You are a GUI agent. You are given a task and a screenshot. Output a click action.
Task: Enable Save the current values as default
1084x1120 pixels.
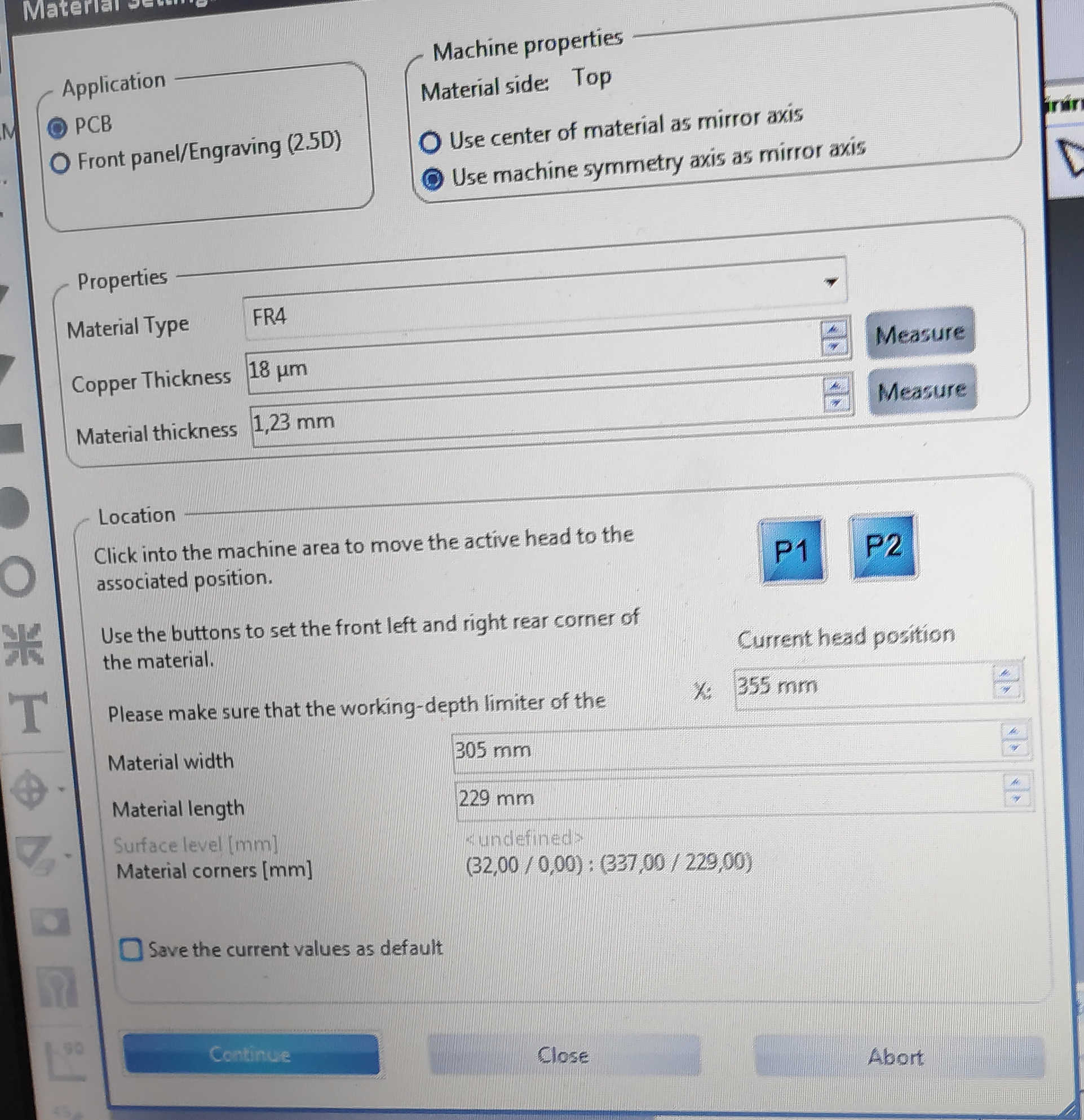tap(131, 950)
